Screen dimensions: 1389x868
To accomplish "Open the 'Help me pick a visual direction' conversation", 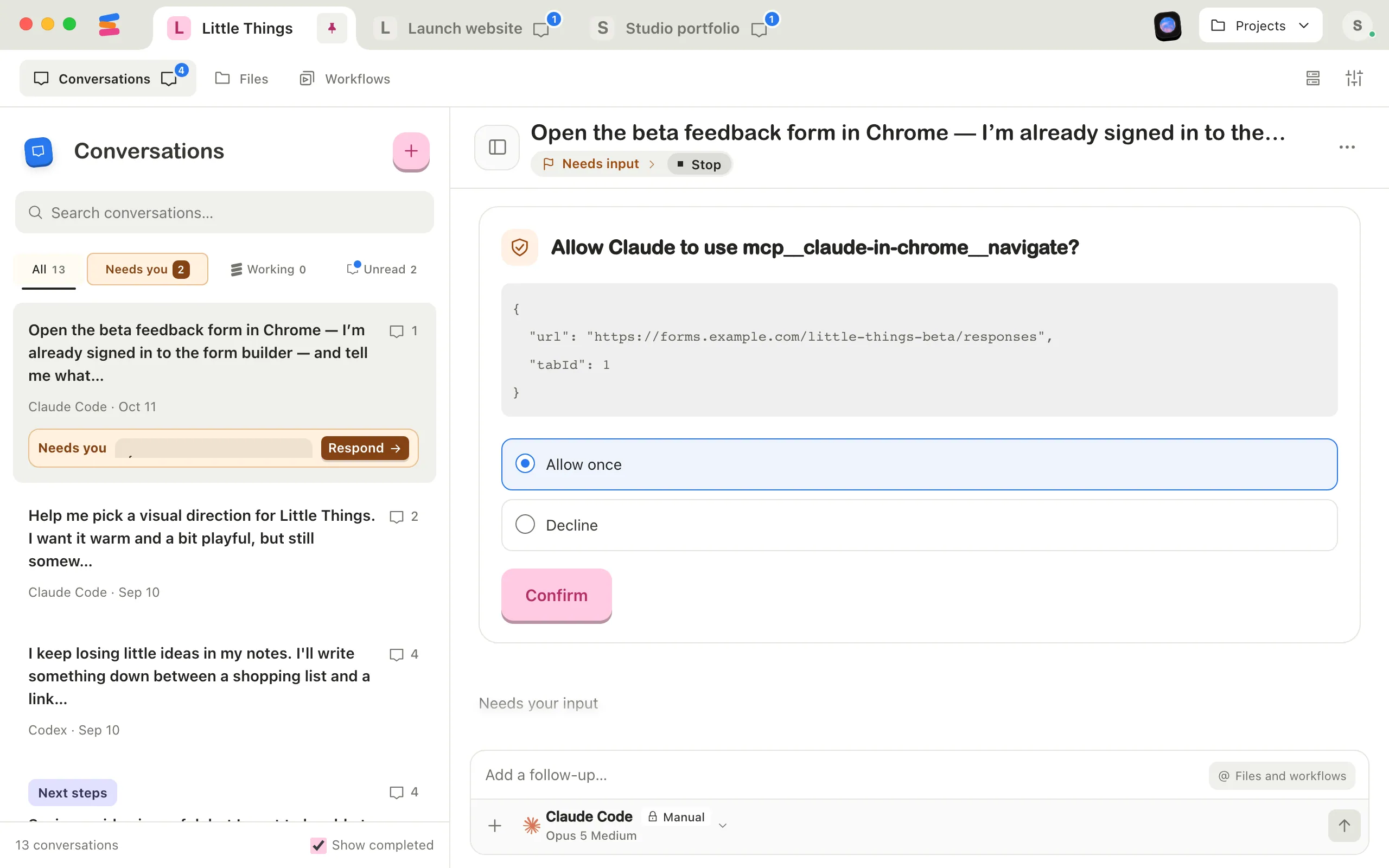I will (225, 553).
